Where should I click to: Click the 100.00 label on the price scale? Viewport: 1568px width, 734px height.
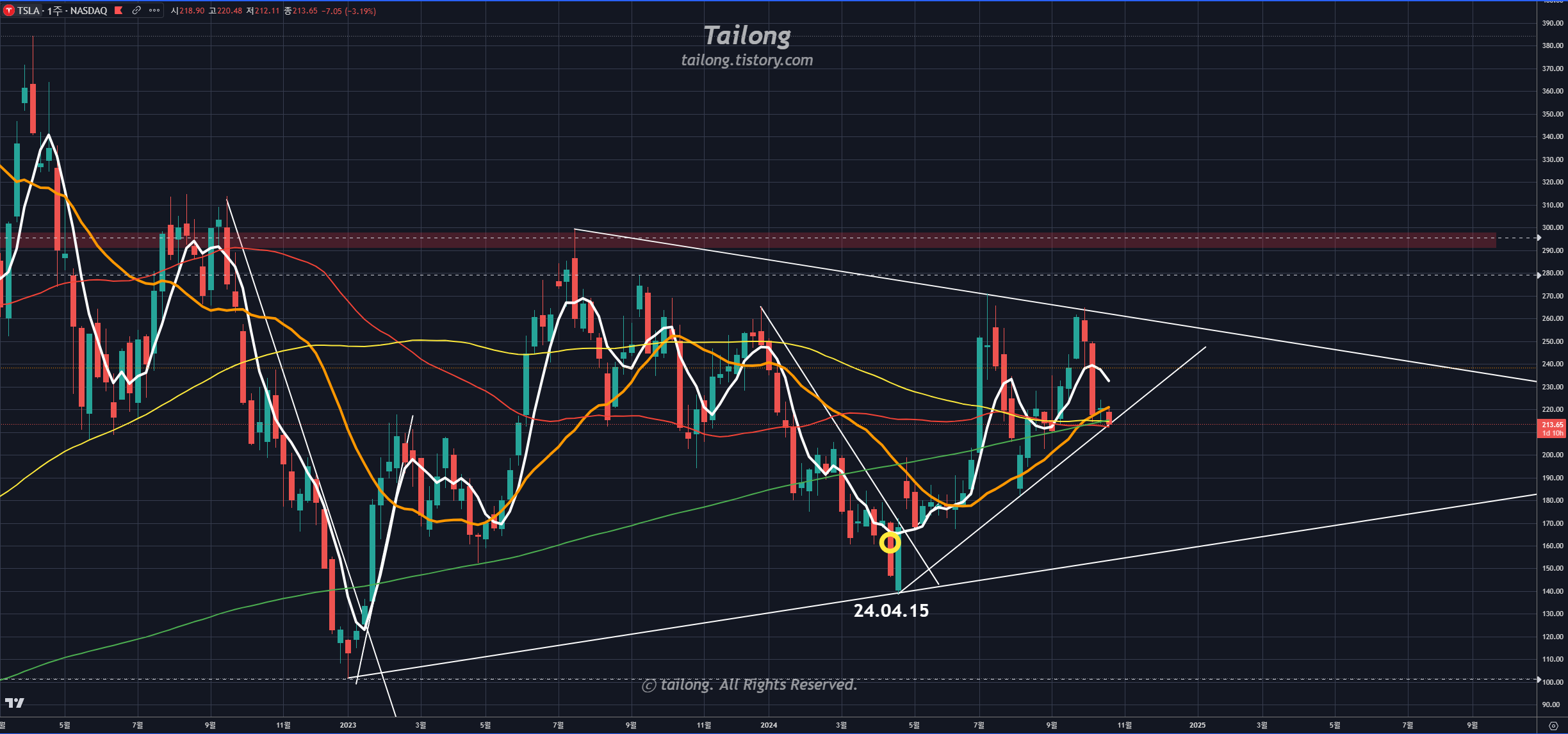(x=1552, y=682)
